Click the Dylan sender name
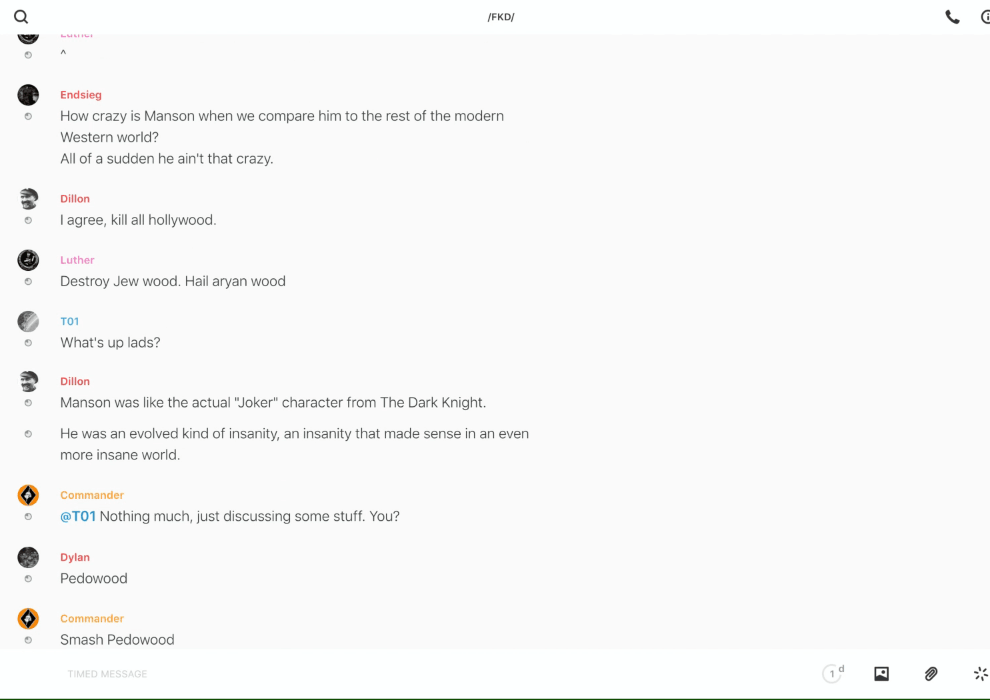This screenshot has height=700, width=990. tap(75, 557)
